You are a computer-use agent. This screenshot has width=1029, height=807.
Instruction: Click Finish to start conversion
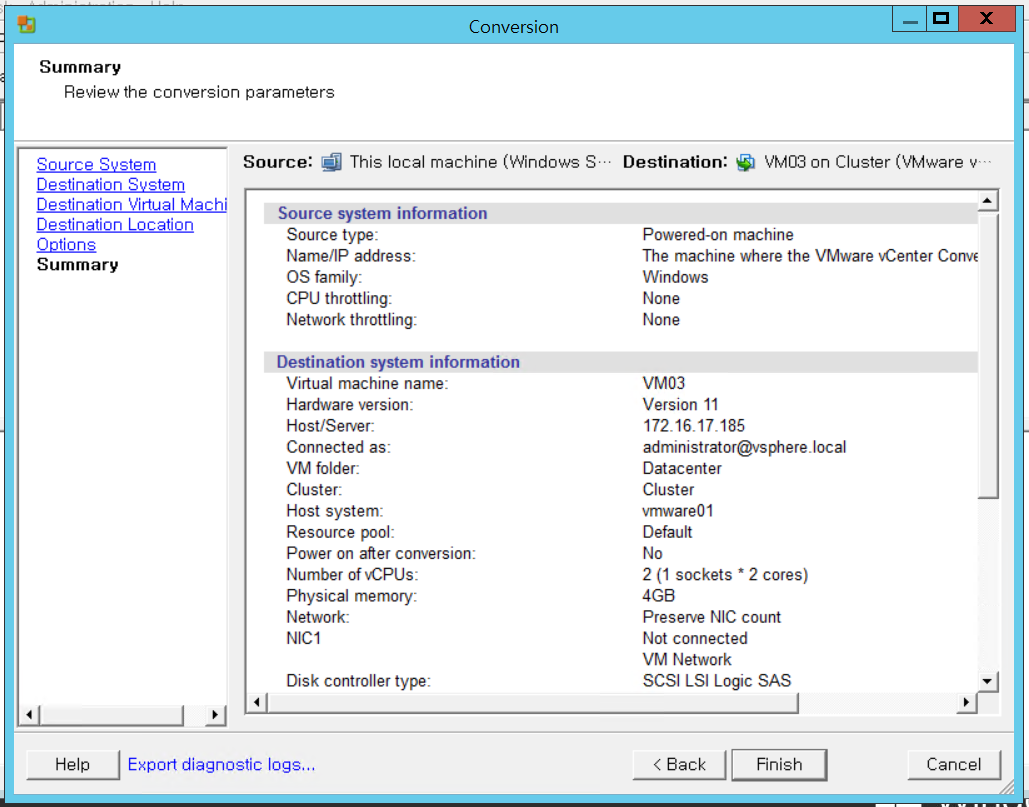(779, 764)
